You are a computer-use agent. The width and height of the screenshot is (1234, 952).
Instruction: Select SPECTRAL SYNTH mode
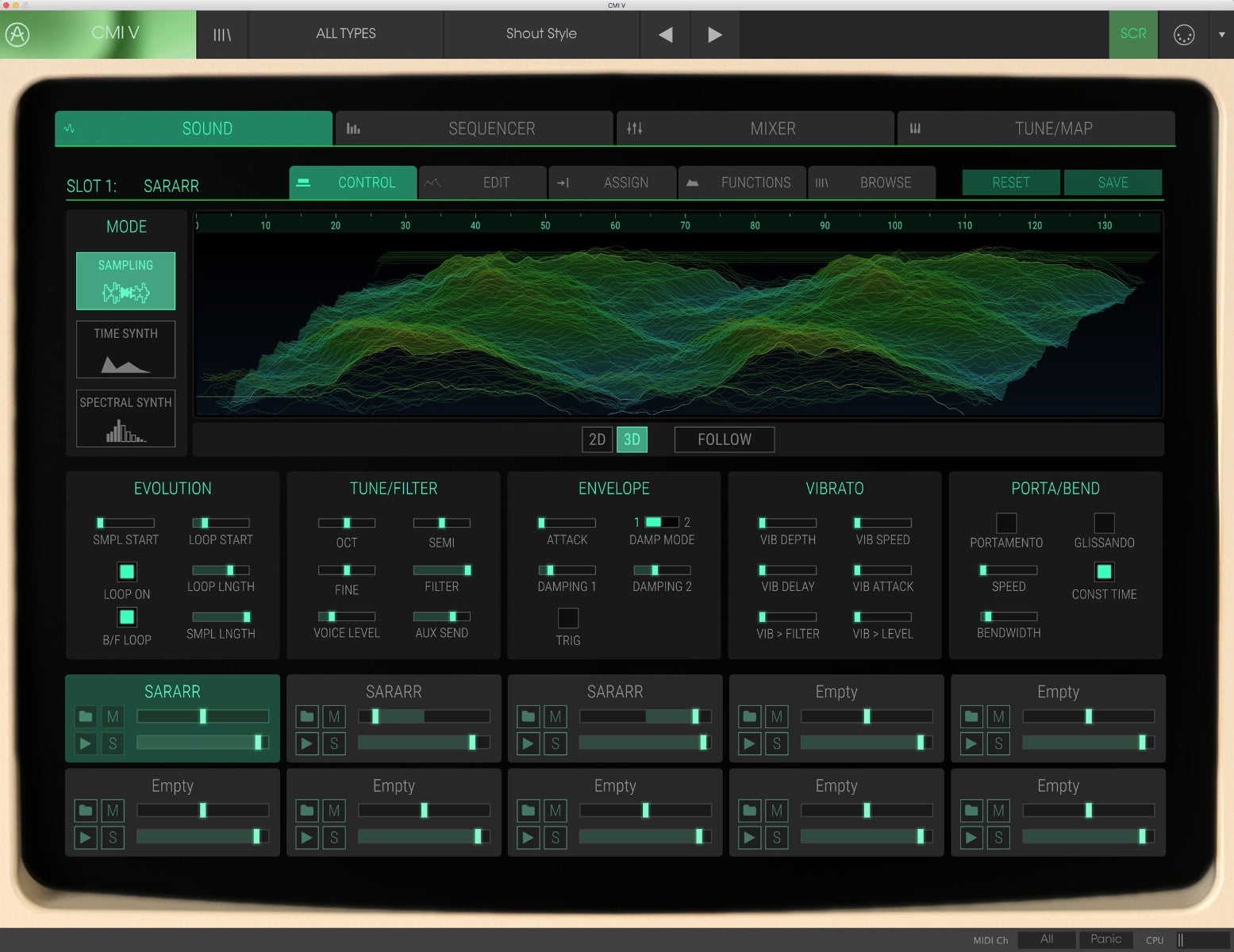(x=125, y=418)
